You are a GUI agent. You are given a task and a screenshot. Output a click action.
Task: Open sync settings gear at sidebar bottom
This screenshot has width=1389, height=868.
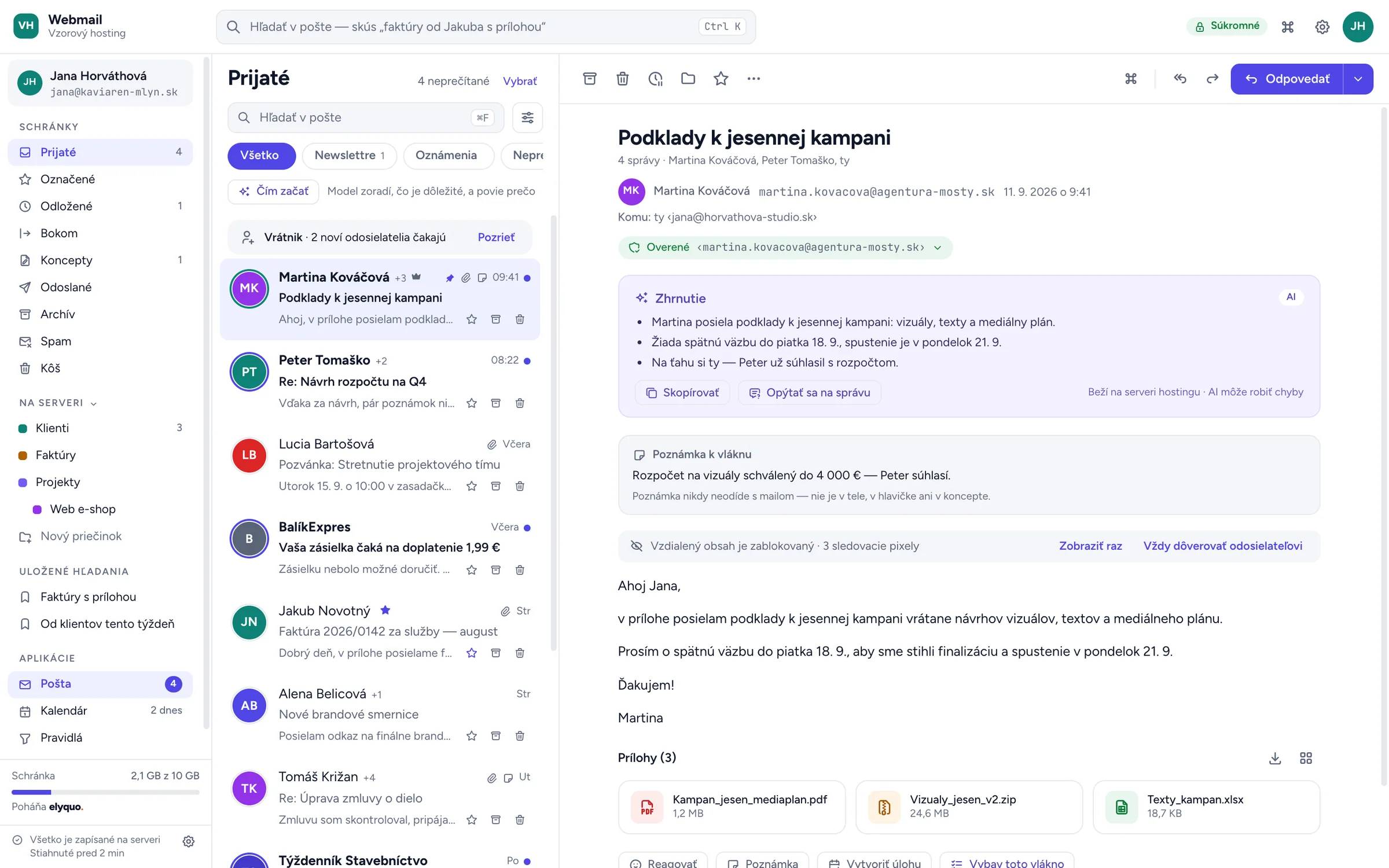pos(188,841)
